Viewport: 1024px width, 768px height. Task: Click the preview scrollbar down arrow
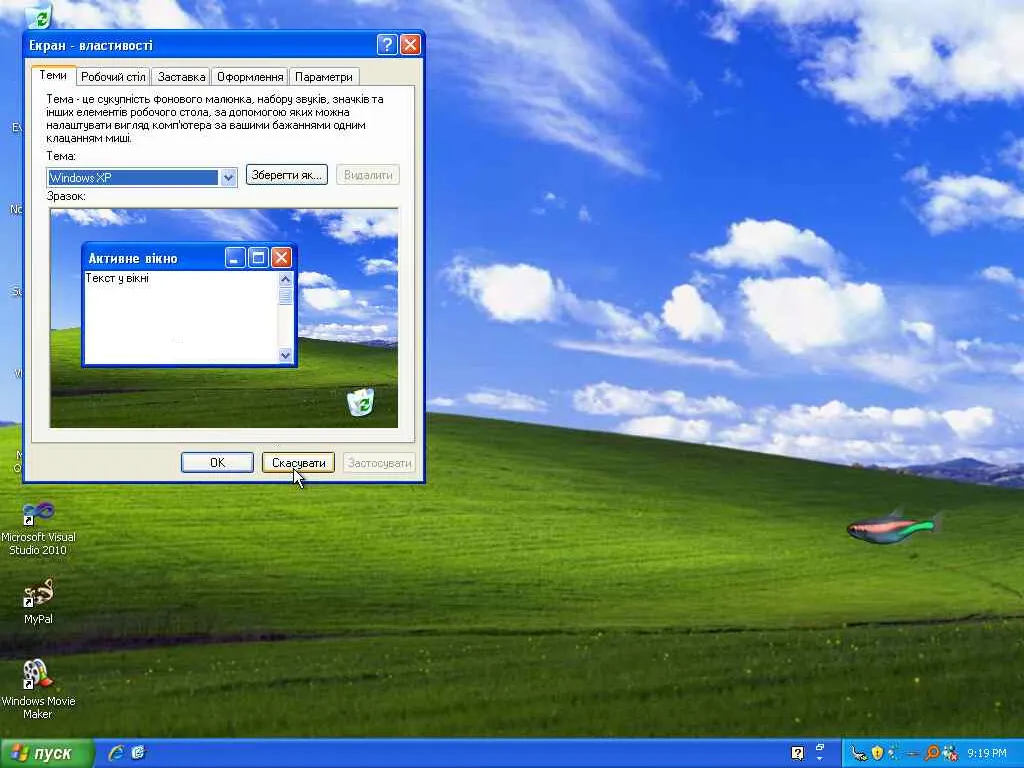tap(285, 355)
